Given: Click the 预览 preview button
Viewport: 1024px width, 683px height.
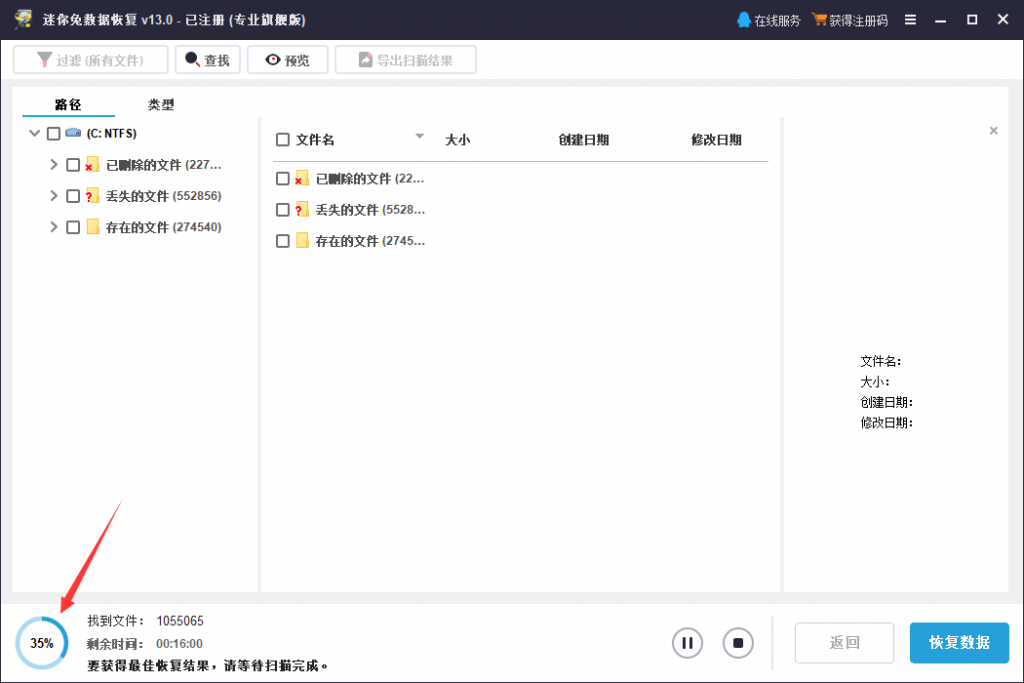Looking at the screenshot, I should coord(287,60).
